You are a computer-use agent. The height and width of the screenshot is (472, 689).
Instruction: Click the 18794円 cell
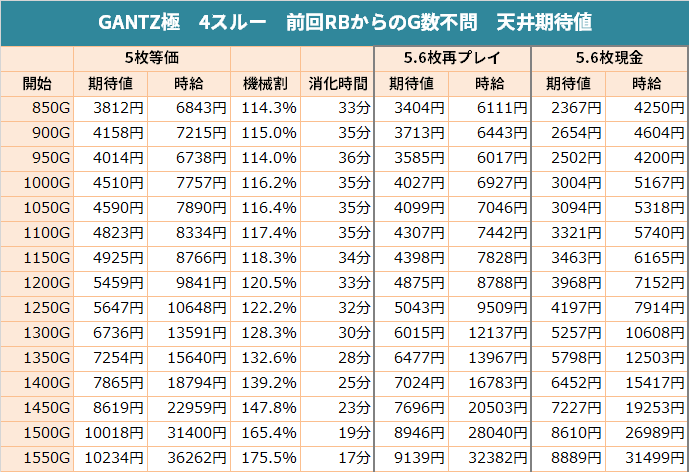pyautogui.click(x=189, y=384)
